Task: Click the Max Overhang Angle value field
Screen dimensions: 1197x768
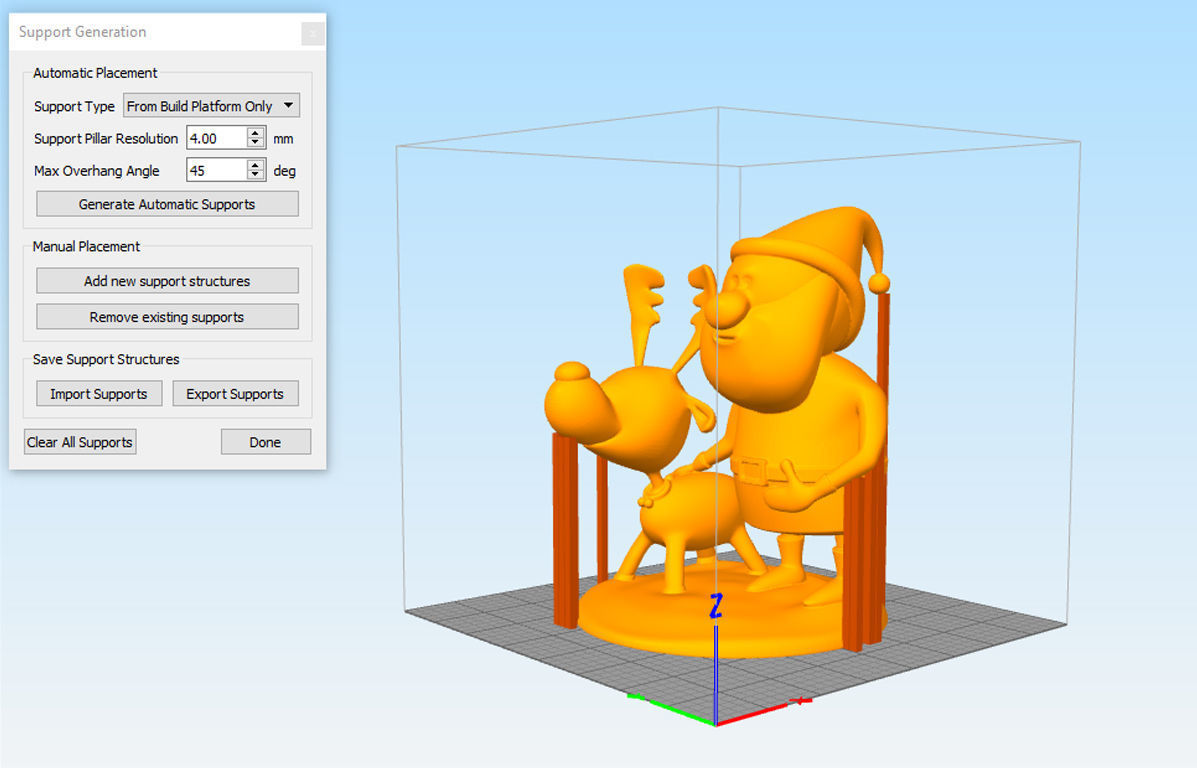Action: [x=217, y=170]
